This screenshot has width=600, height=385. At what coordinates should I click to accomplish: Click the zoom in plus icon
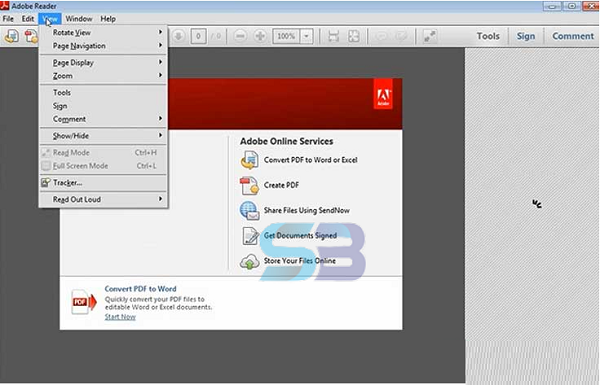click(x=260, y=36)
